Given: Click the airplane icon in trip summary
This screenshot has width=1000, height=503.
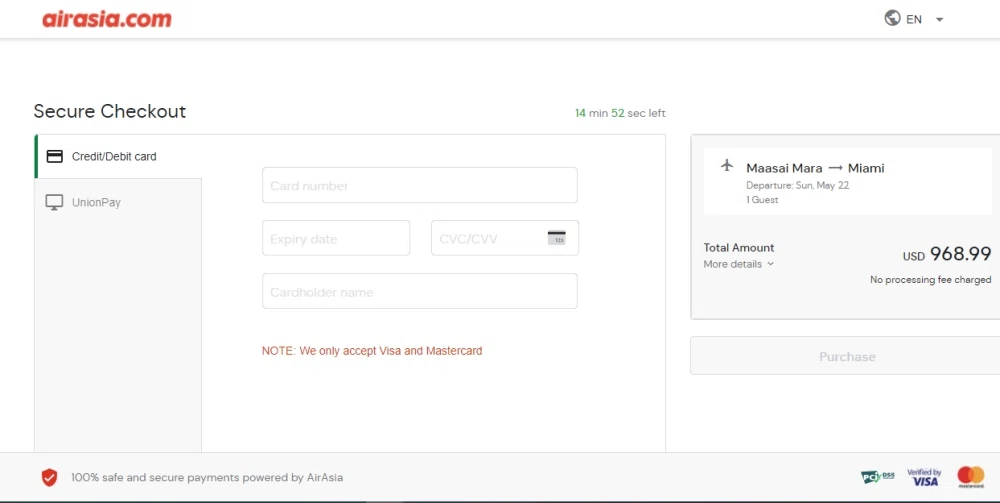Looking at the screenshot, I should coord(727,166).
